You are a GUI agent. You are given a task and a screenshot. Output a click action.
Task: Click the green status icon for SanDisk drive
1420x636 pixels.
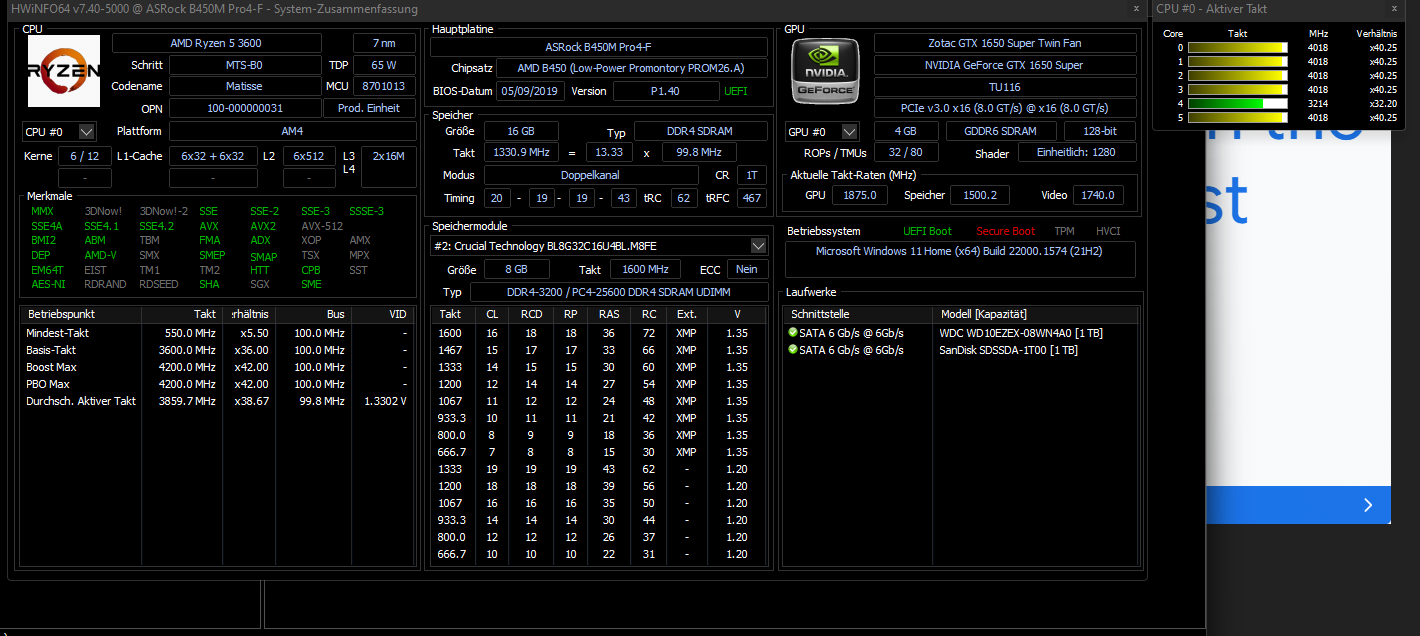click(793, 350)
